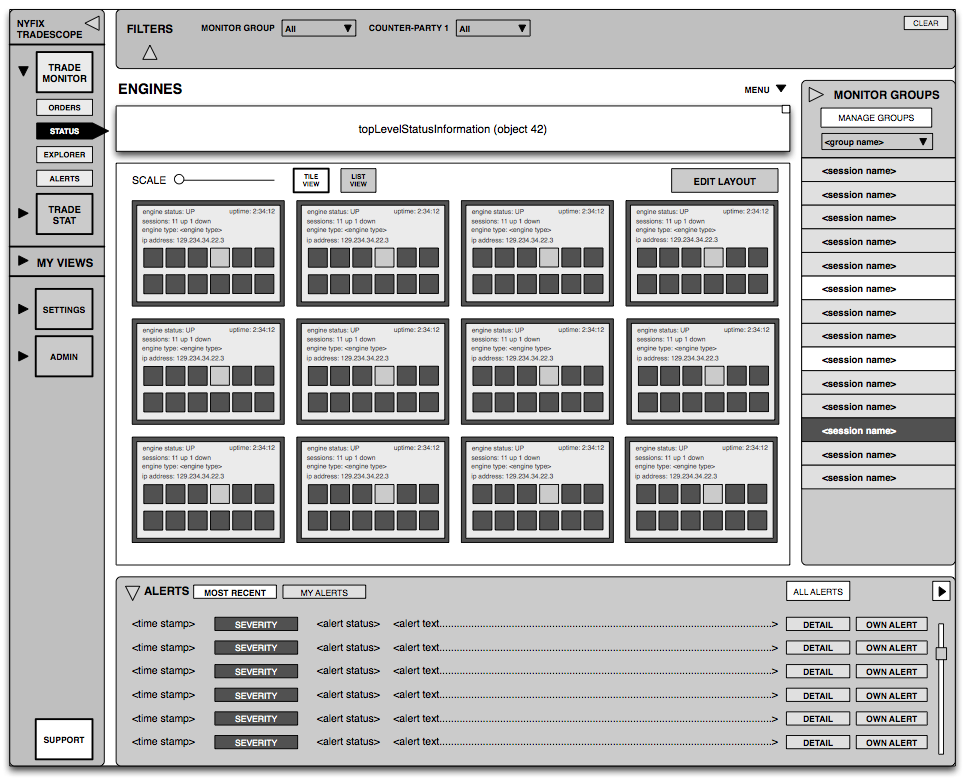Open Explorer in the sidebar
This screenshot has height=783, width=967.
pyautogui.click(x=64, y=155)
